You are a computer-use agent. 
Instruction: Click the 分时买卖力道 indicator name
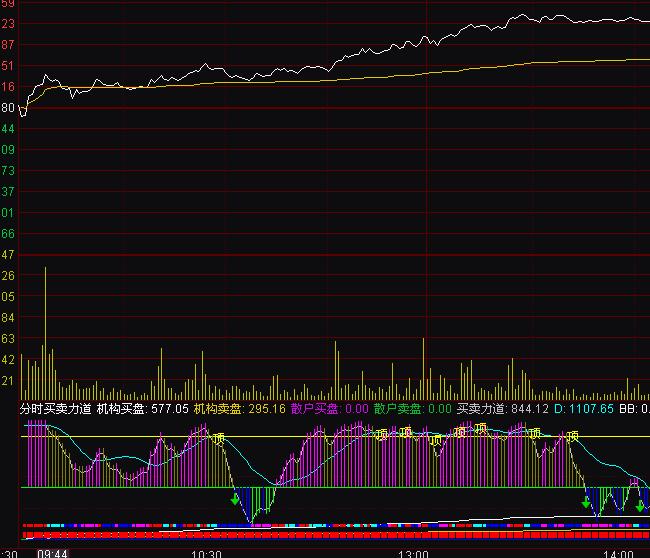[x=56, y=409]
